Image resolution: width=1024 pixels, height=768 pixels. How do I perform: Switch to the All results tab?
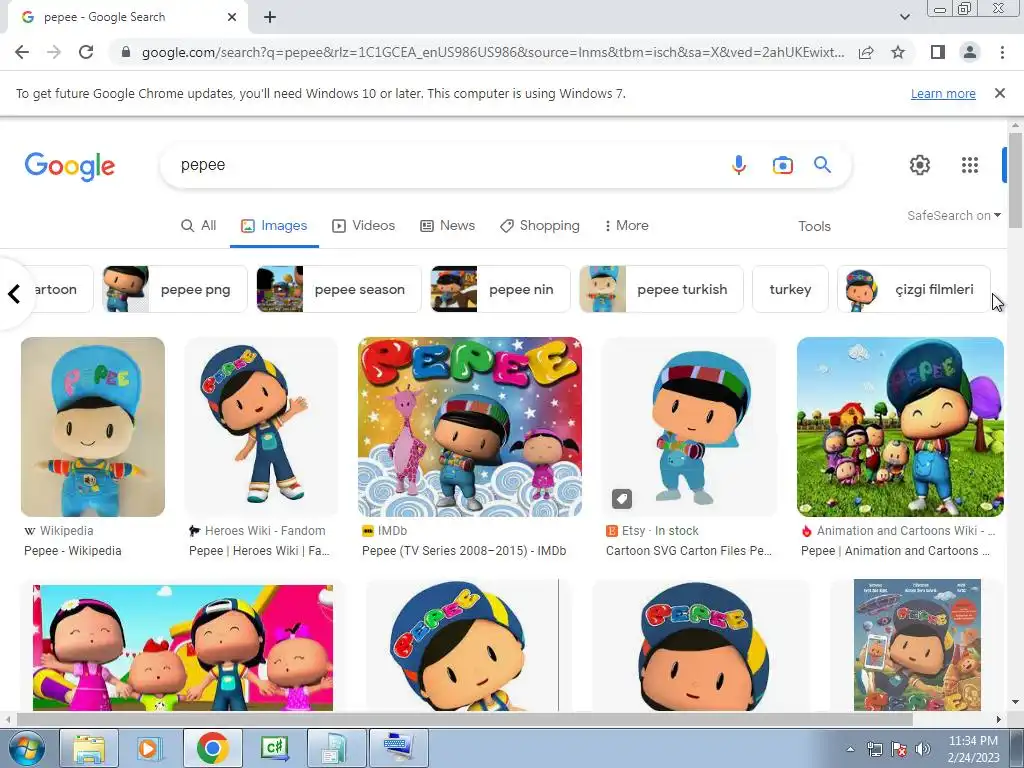[x=199, y=225]
